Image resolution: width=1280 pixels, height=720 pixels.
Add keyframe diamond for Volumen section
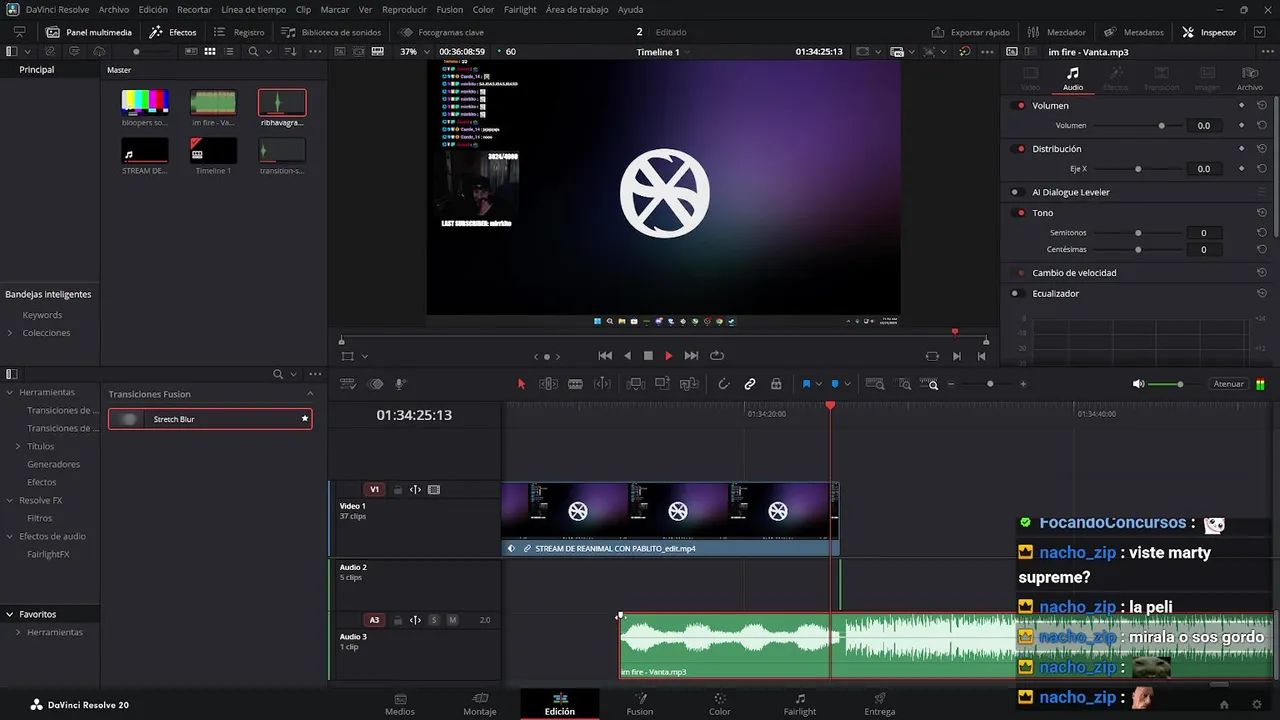click(x=1242, y=105)
